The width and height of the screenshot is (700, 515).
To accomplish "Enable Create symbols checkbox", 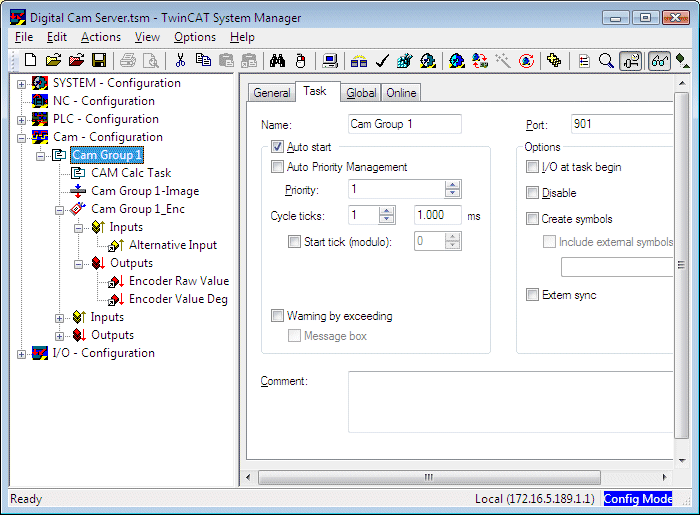I will click(532, 218).
